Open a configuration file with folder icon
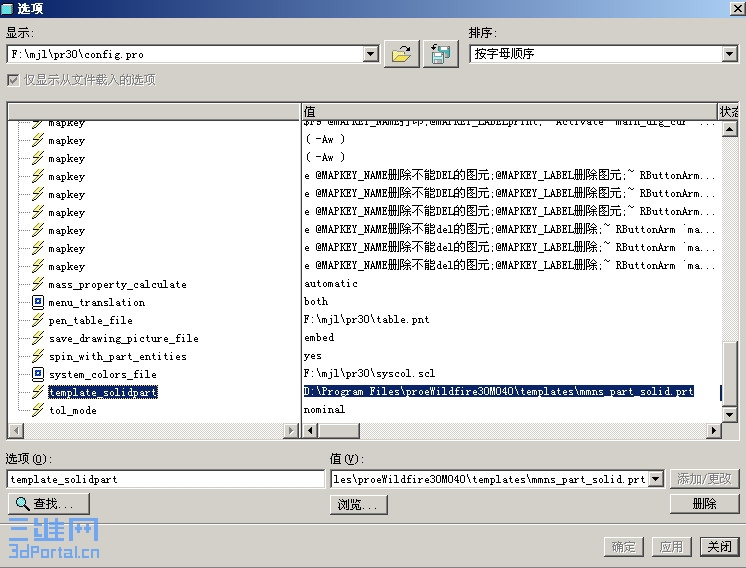The width and height of the screenshot is (746, 568). pyautogui.click(x=402, y=54)
